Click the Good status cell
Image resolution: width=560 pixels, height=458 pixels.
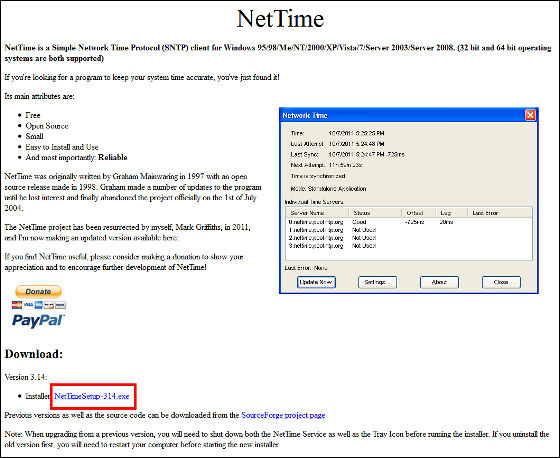click(x=359, y=222)
